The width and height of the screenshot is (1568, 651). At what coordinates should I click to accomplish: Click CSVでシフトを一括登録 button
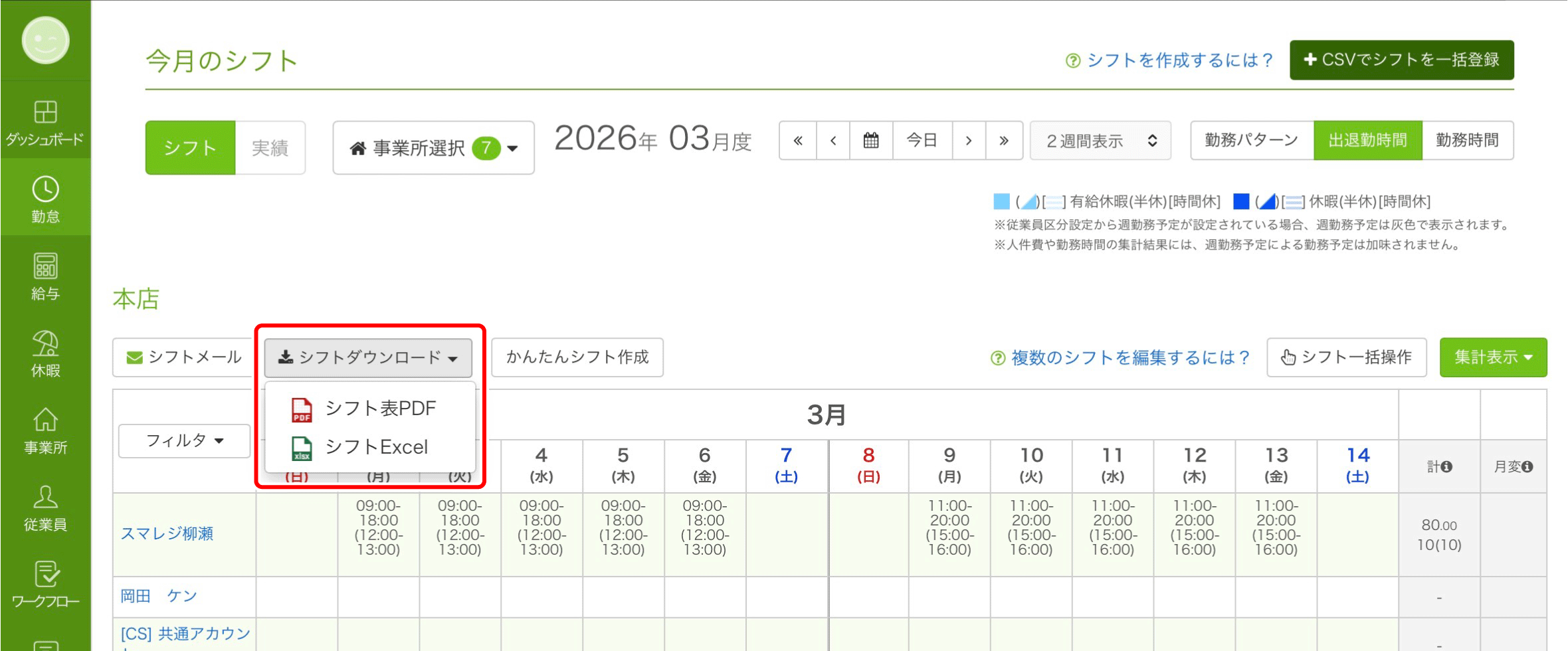(x=1402, y=60)
